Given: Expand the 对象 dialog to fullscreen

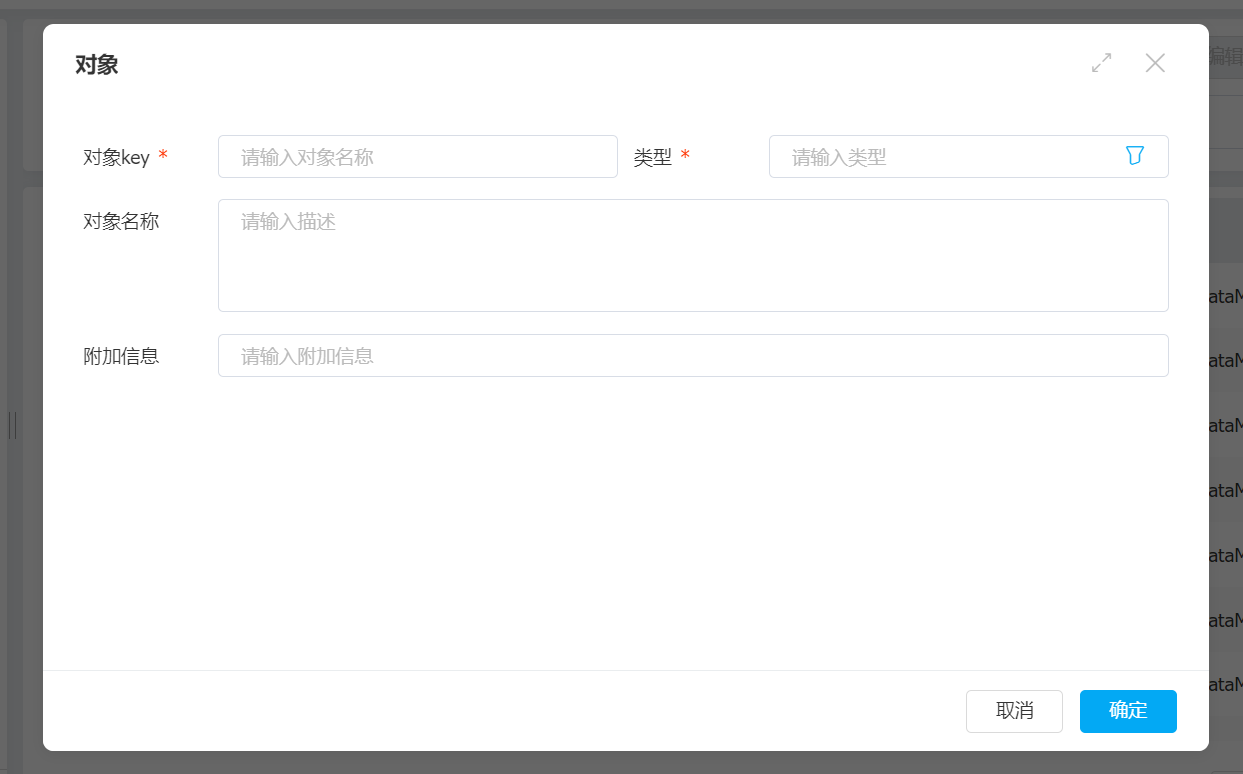Looking at the screenshot, I should pyautogui.click(x=1101, y=63).
